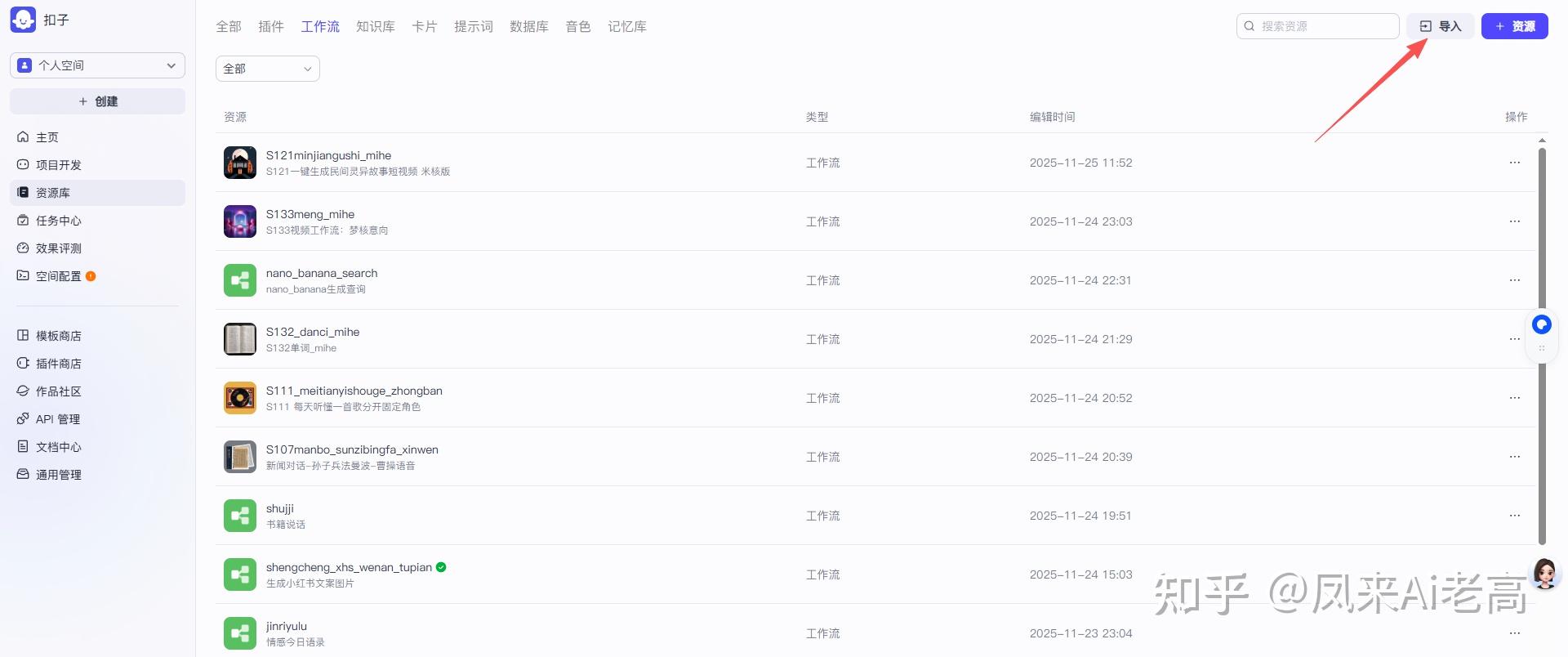Open 任务中心 from the sidebar
The image size is (1568, 657).
pyautogui.click(x=57, y=221)
